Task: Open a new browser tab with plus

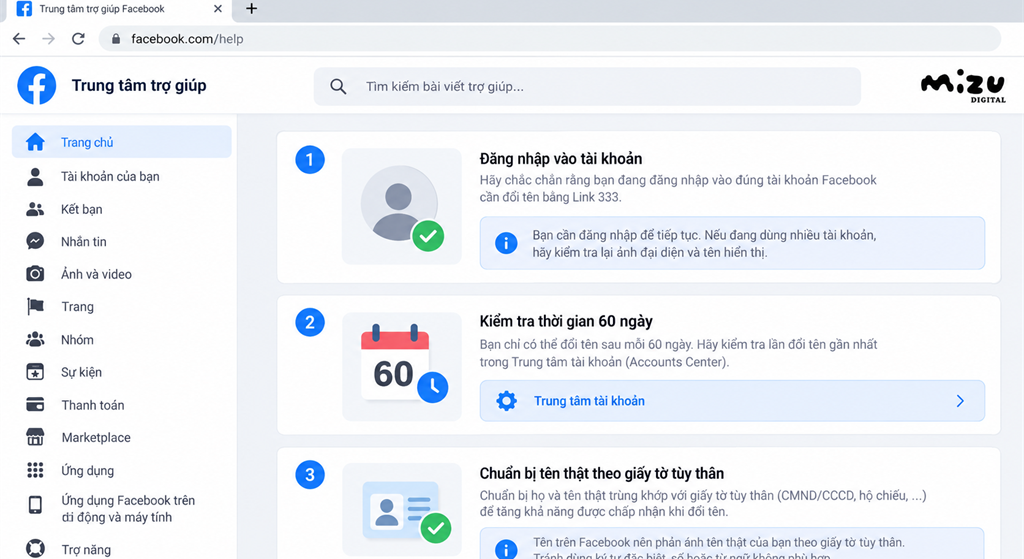Action: pos(251,8)
